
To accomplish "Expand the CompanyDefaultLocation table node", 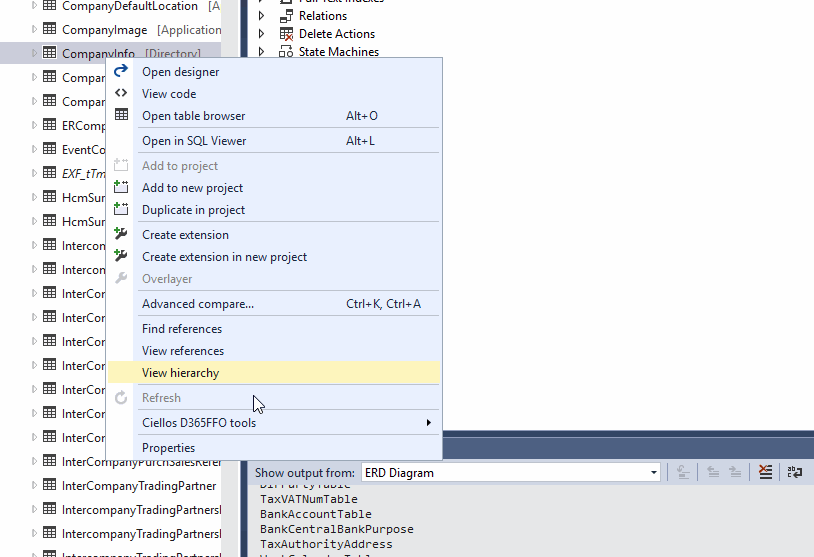I will pos(34,5).
